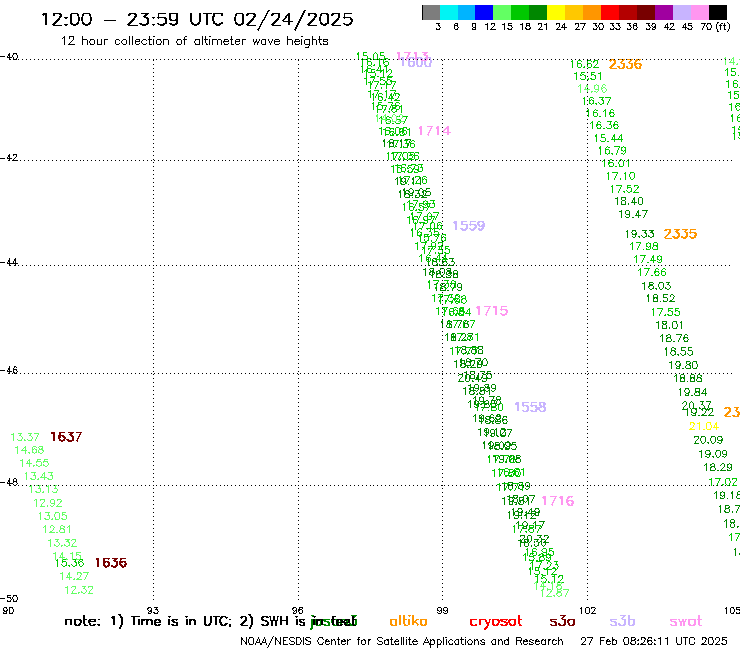
Task: Click the longitude axis label 93
Action: pyautogui.click(x=152, y=611)
